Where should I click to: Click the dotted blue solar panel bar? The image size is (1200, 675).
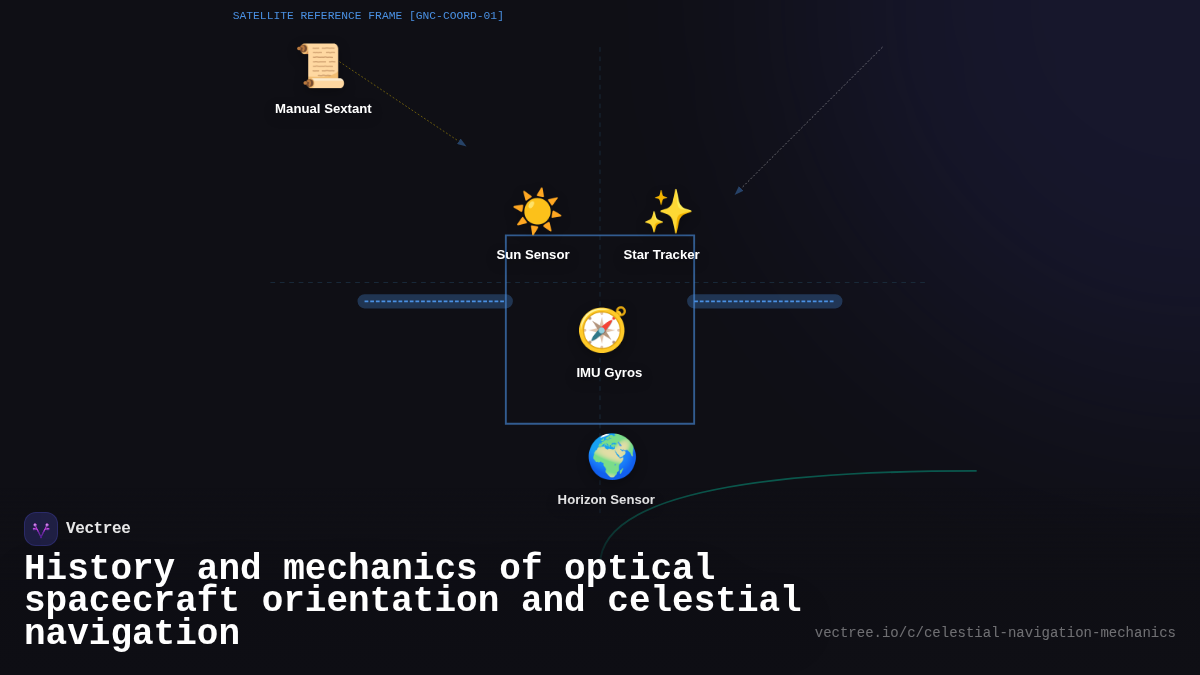pos(435,301)
